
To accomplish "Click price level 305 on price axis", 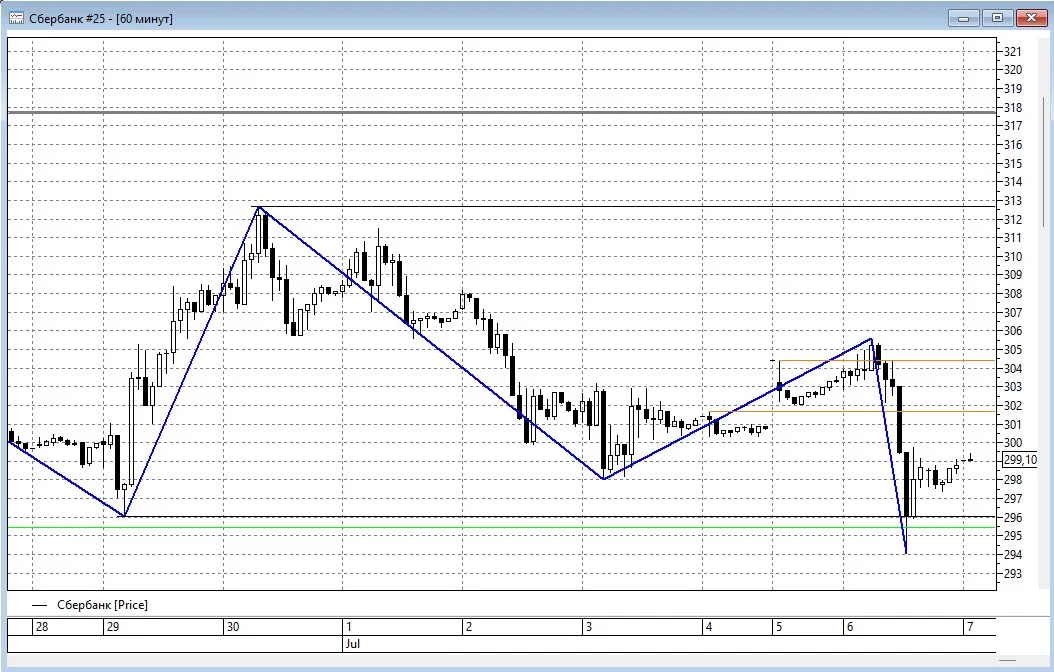I will coord(1012,350).
